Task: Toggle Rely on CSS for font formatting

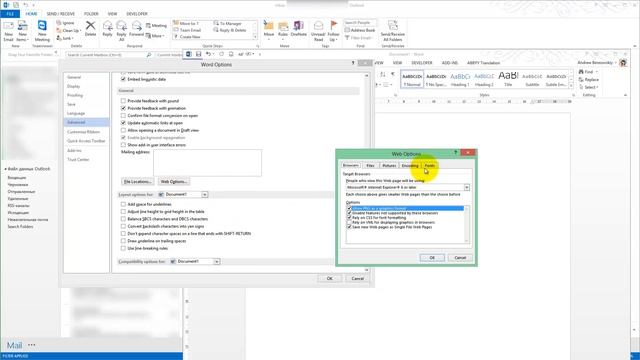Action: pos(349,218)
